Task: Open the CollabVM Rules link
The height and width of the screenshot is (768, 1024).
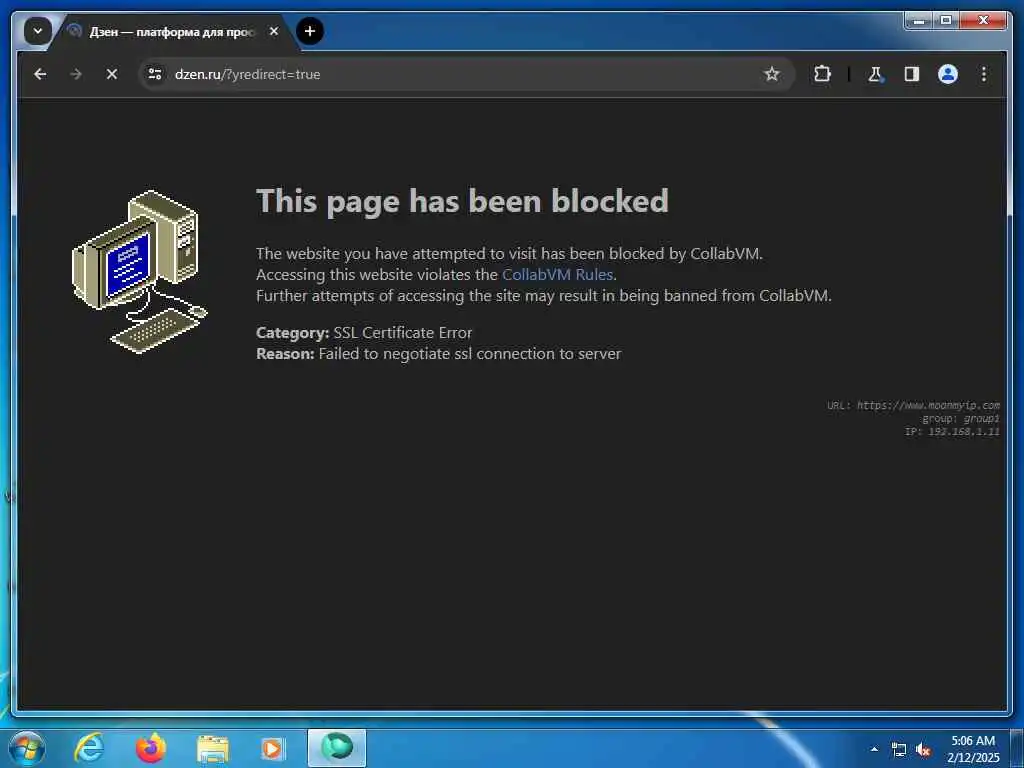Action: 557,275
